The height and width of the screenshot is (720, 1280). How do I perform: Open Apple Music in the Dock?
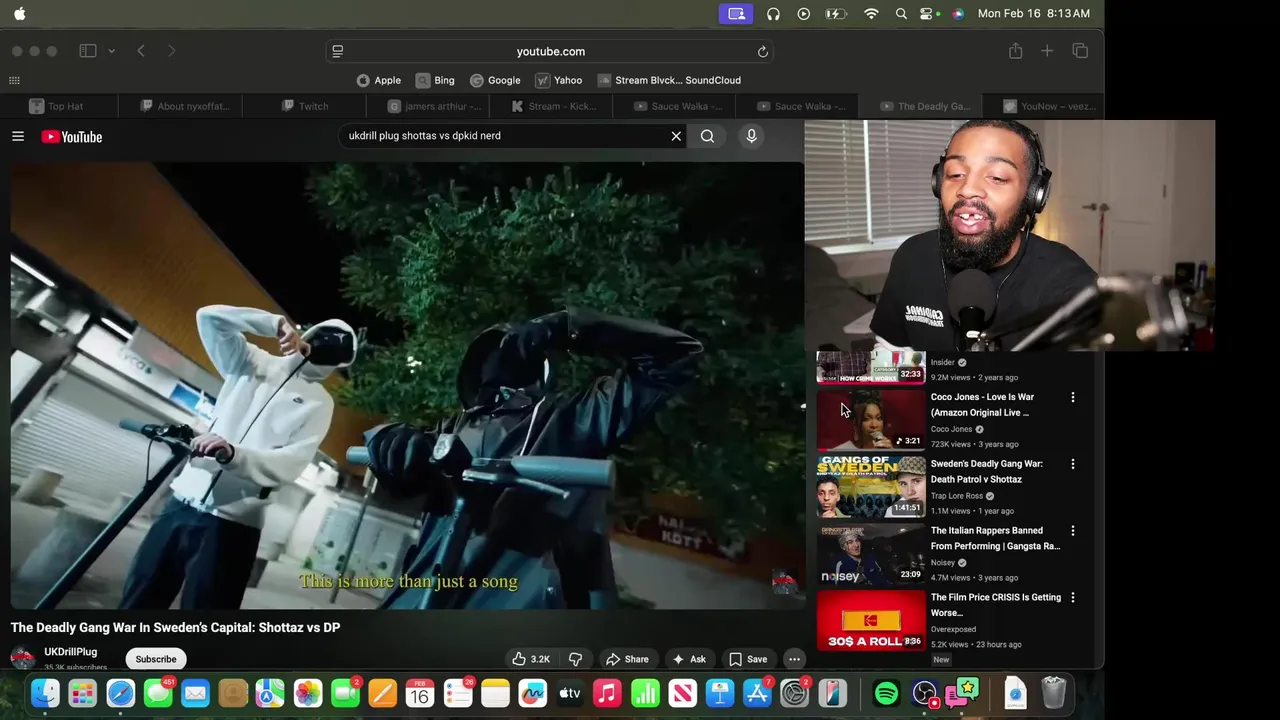tap(607, 693)
